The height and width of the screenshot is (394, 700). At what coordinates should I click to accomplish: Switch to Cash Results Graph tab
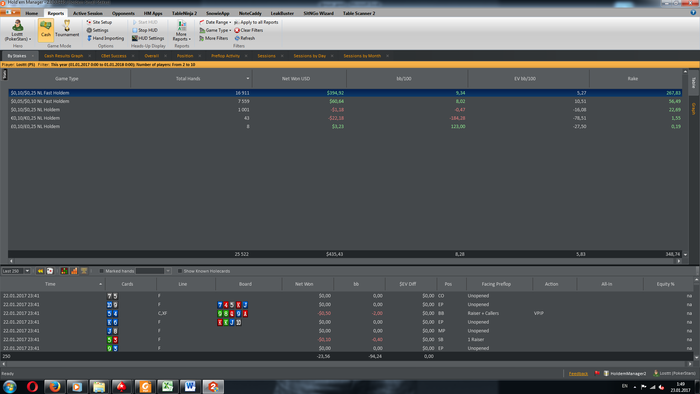(63, 56)
